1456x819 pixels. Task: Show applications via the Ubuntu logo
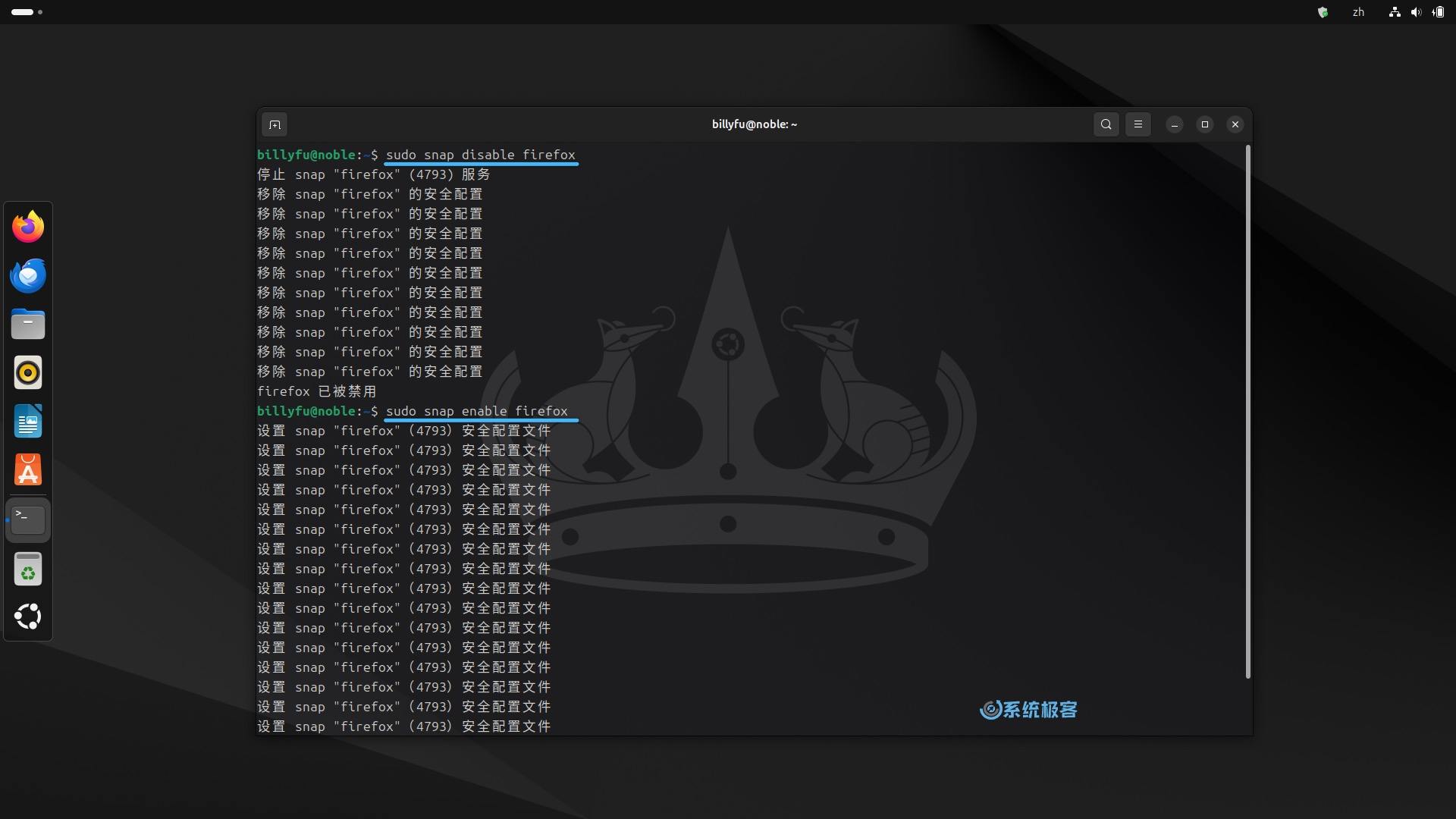coord(28,617)
